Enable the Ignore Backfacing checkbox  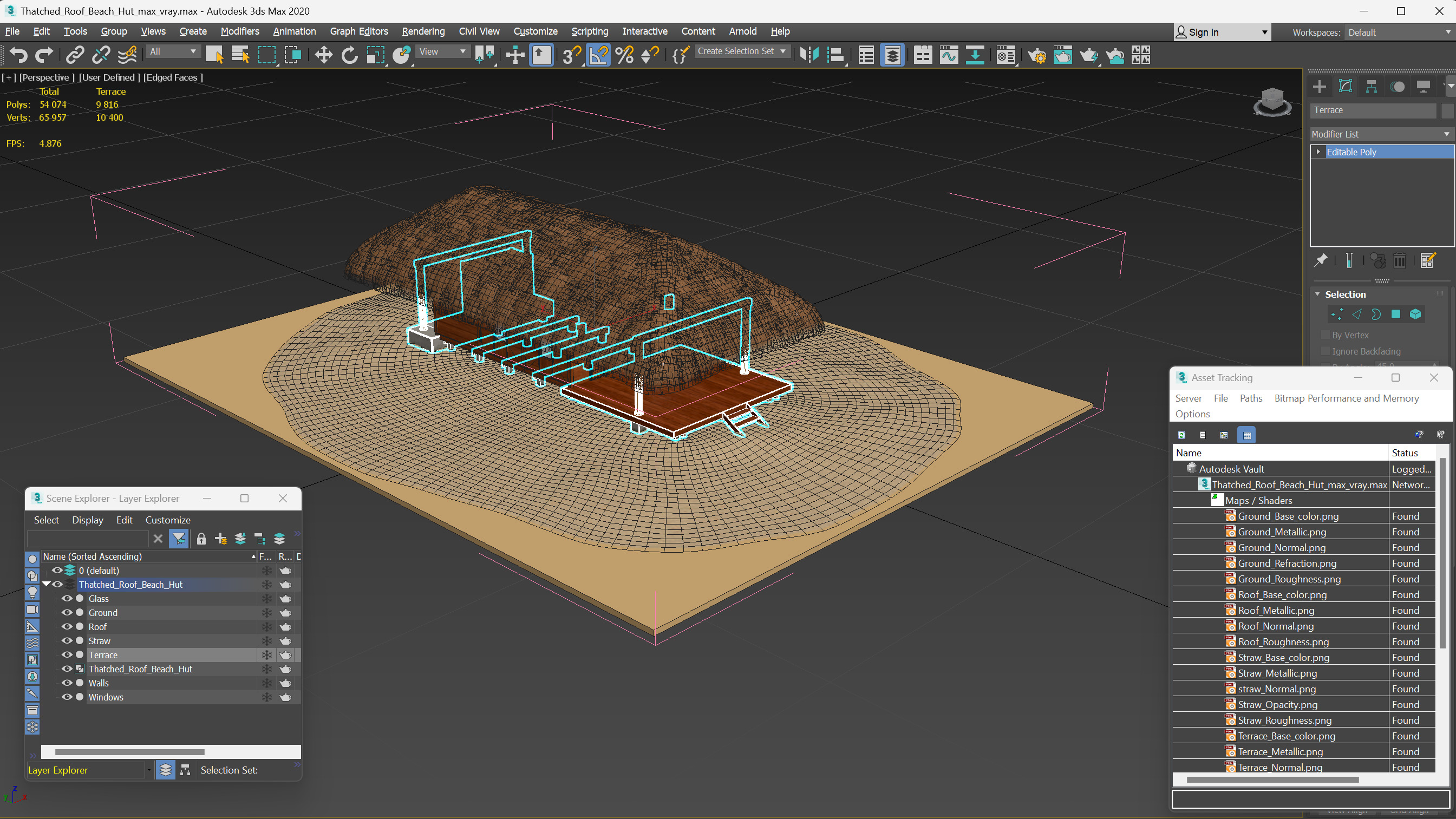[1324, 351]
